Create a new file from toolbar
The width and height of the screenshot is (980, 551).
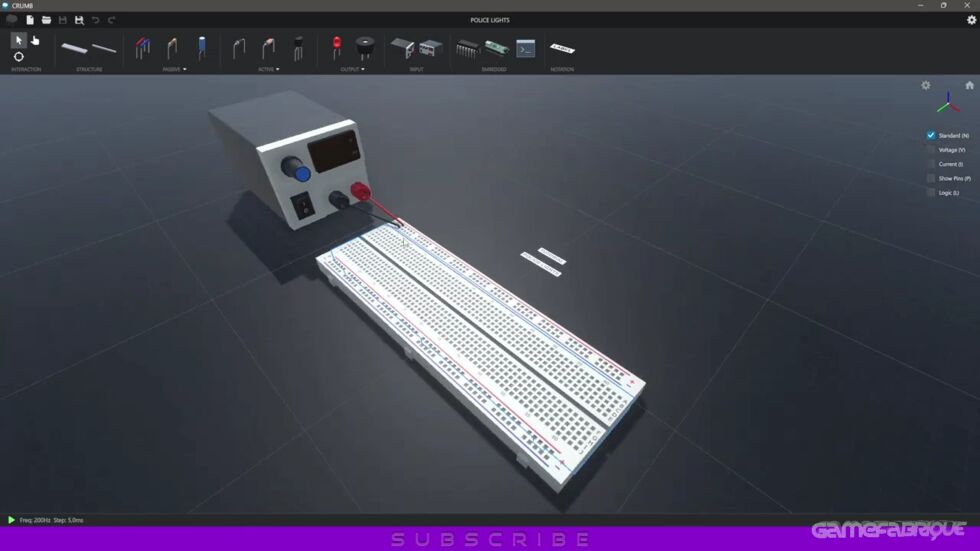[x=29, y=20]
